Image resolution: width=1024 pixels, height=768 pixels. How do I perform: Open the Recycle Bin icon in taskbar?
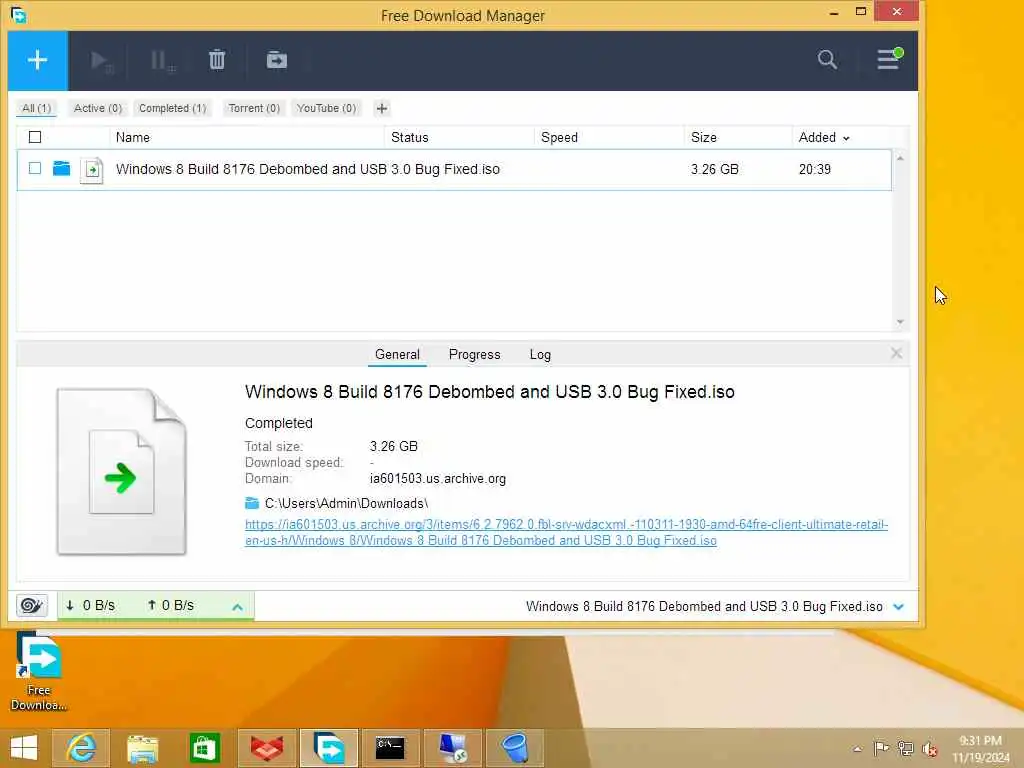click(x=515, y=748)
